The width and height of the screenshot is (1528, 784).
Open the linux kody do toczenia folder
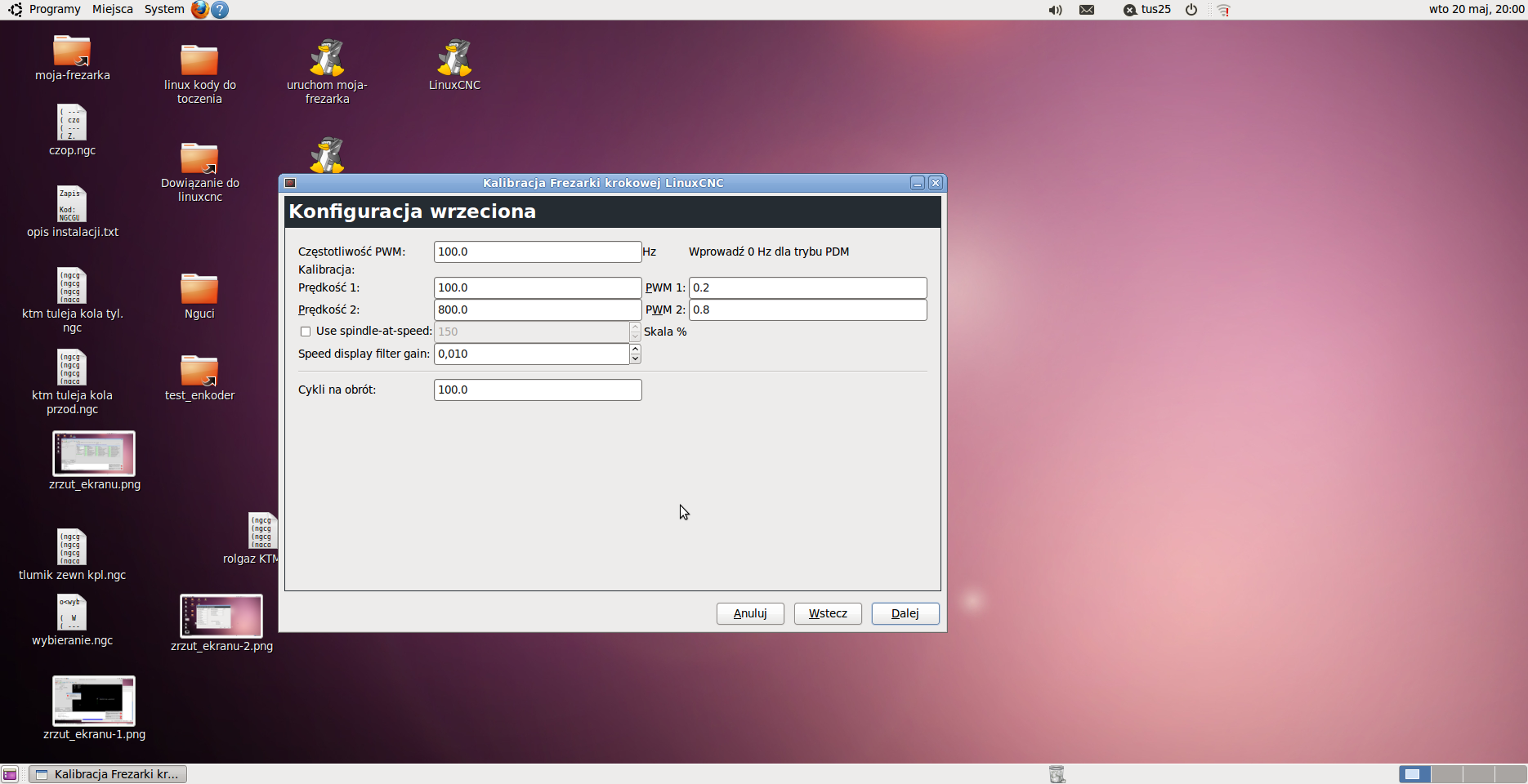pos(199,60)
